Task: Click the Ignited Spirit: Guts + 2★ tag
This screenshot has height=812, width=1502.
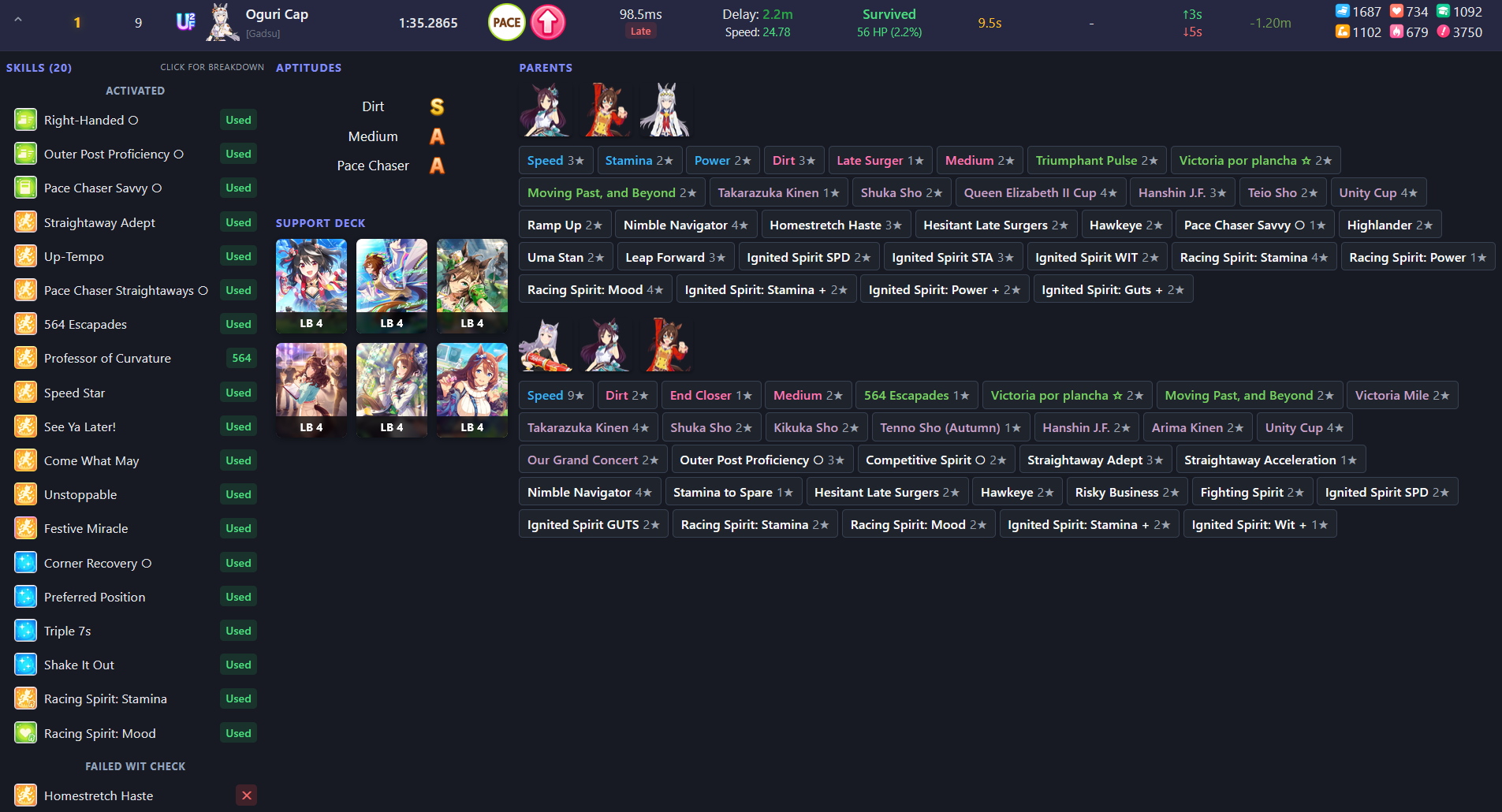Action: tap(1113, 289)
